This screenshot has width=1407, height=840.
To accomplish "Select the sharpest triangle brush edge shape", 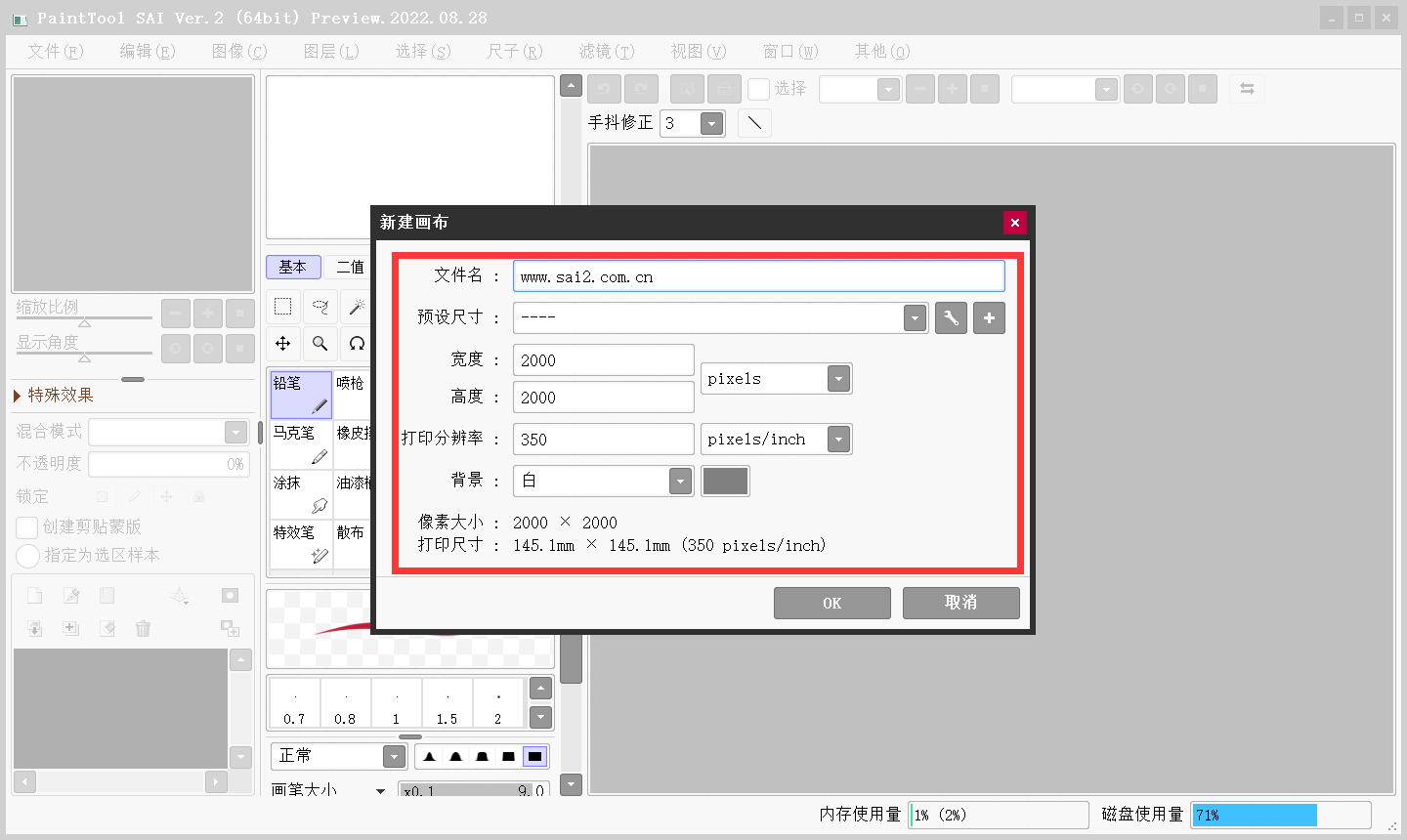I will tap(429, 756).
